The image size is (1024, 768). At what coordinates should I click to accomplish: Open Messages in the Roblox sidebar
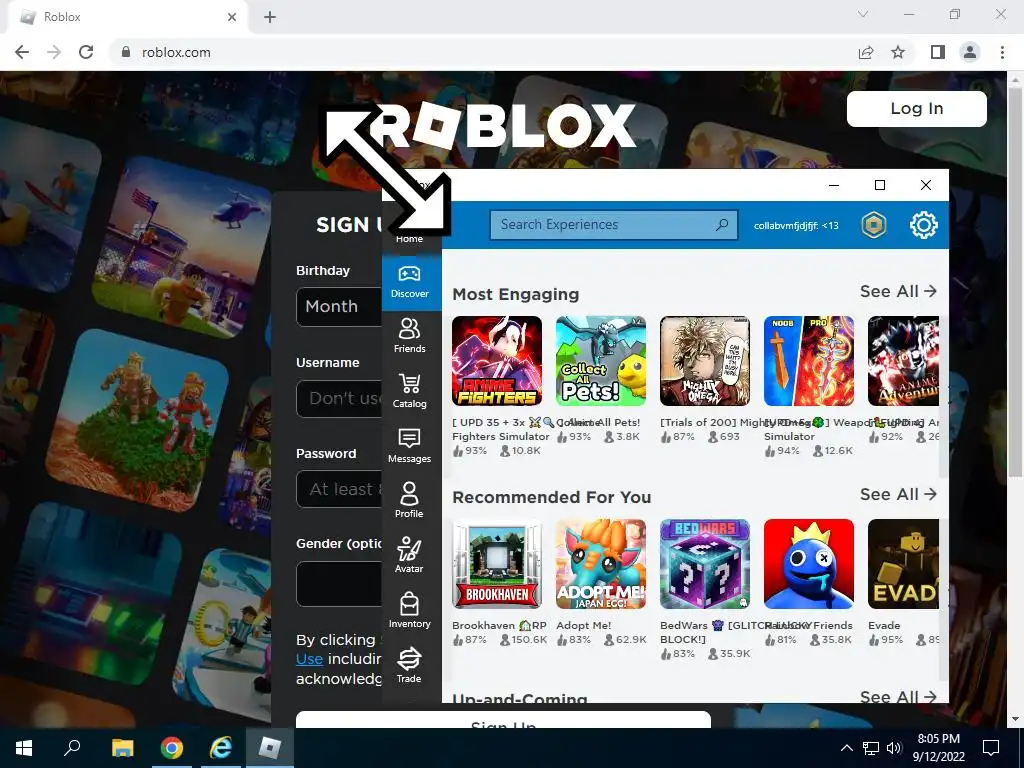tap(409, 446)
